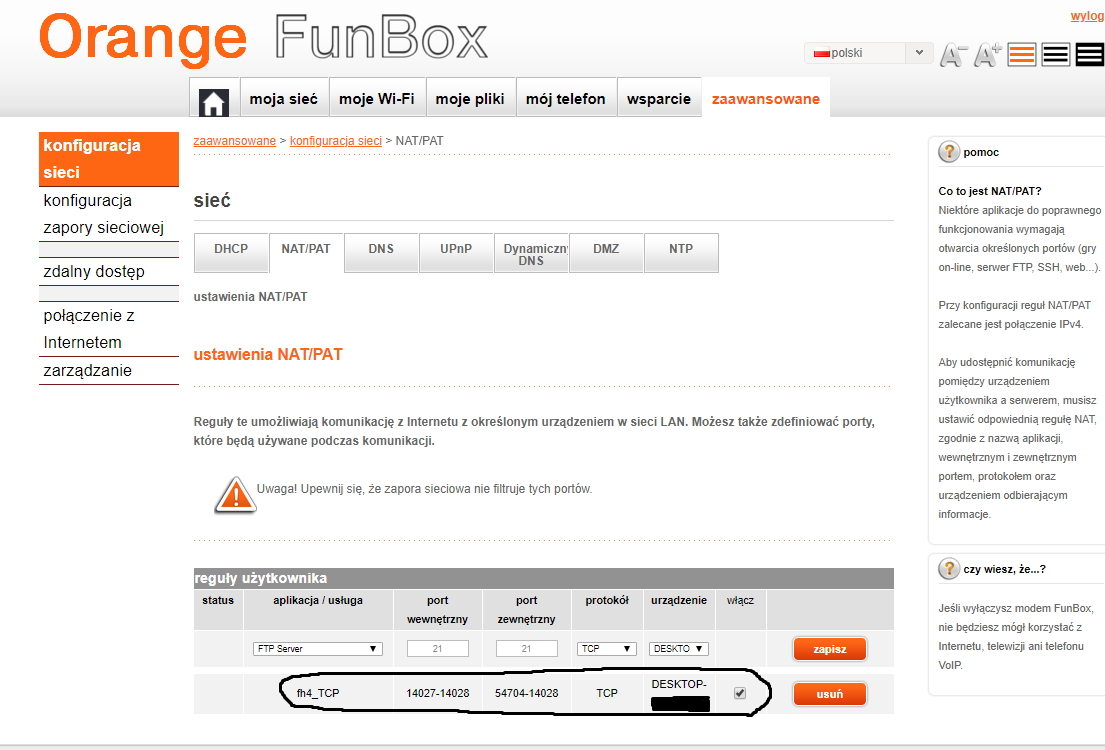Click the TCP protocol cell of fh4_TCP
The height and width of the screenshot is (750, 1105).
pos(607,693)
